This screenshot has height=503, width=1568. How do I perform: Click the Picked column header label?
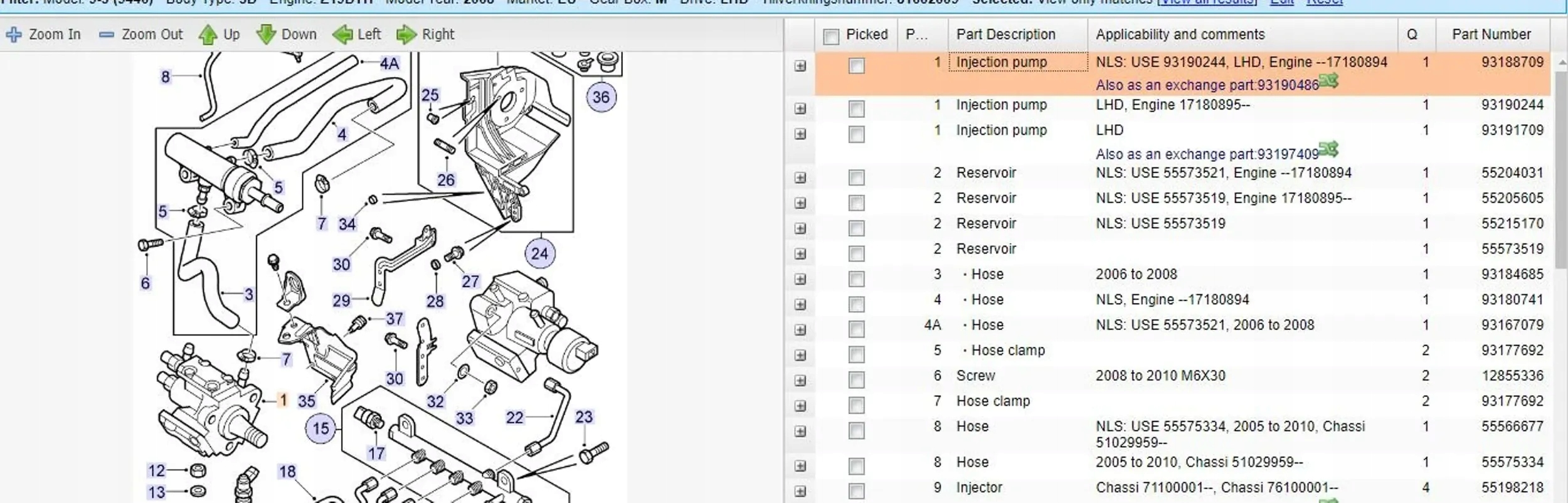tap(867, 34)
